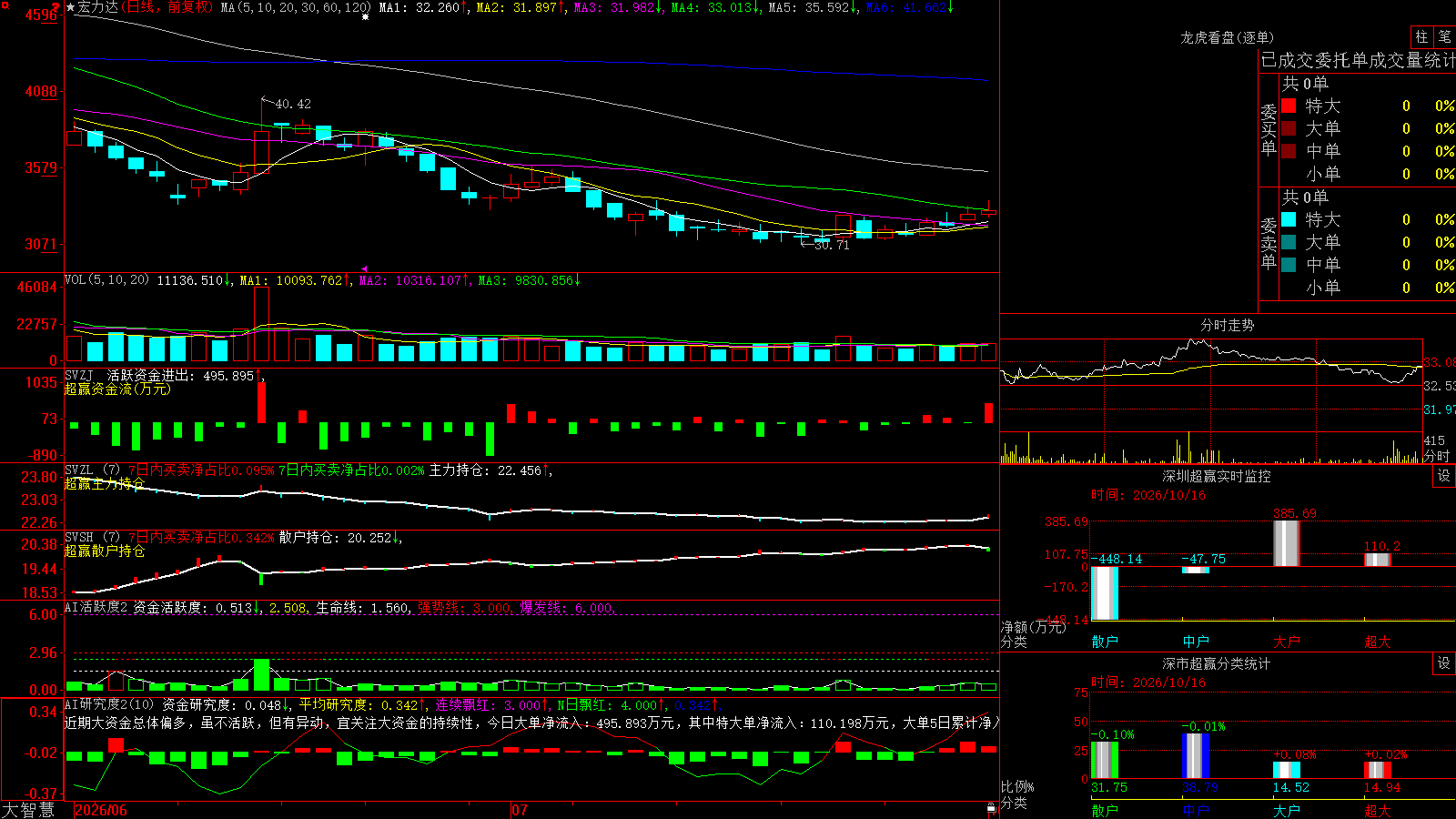Screen dimensions: 1456x819
Task: Click the red question mark help icon
Action: [x=56, y=7]
